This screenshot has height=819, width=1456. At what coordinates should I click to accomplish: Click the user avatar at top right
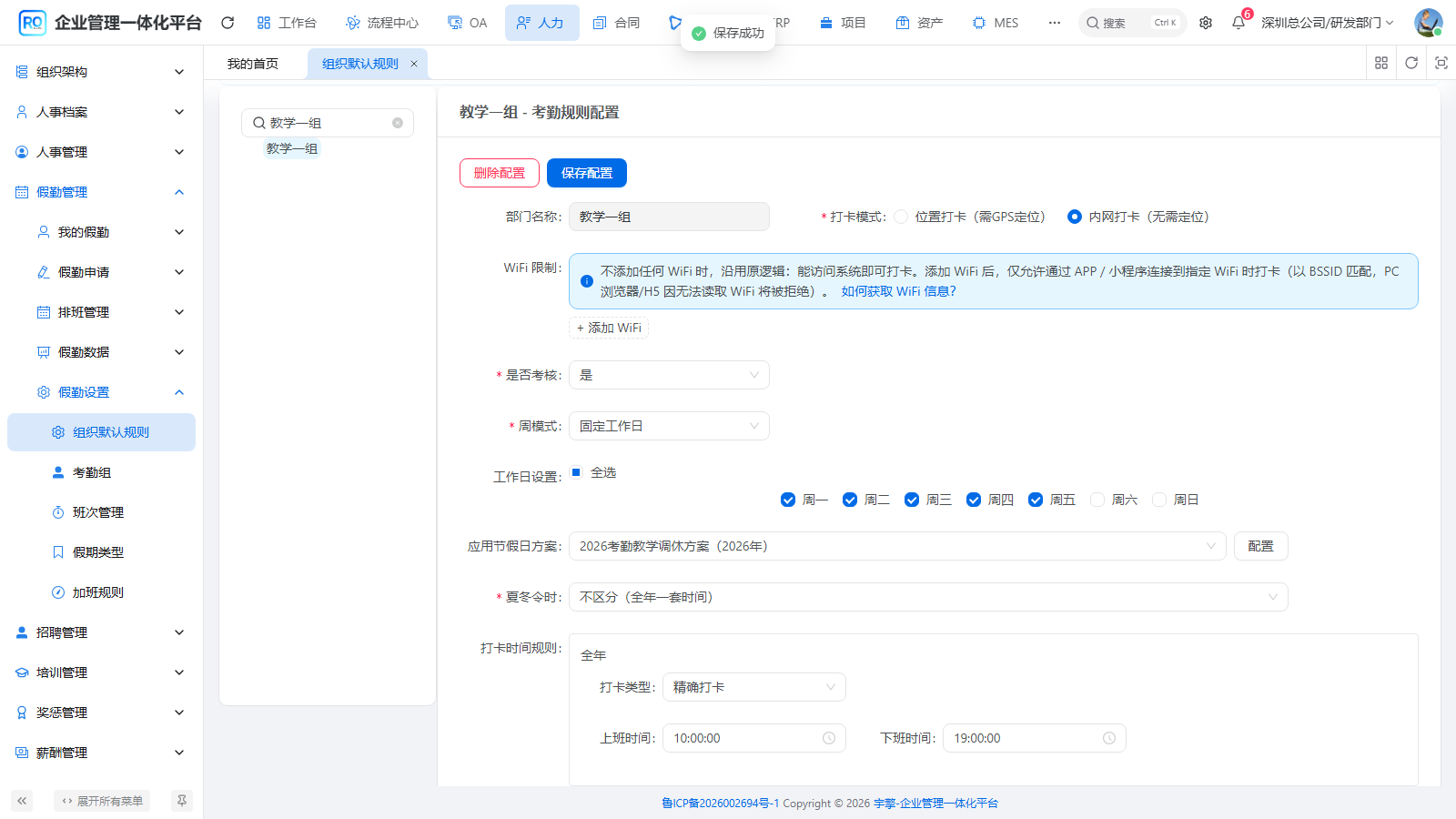(x=1428, y=23)
